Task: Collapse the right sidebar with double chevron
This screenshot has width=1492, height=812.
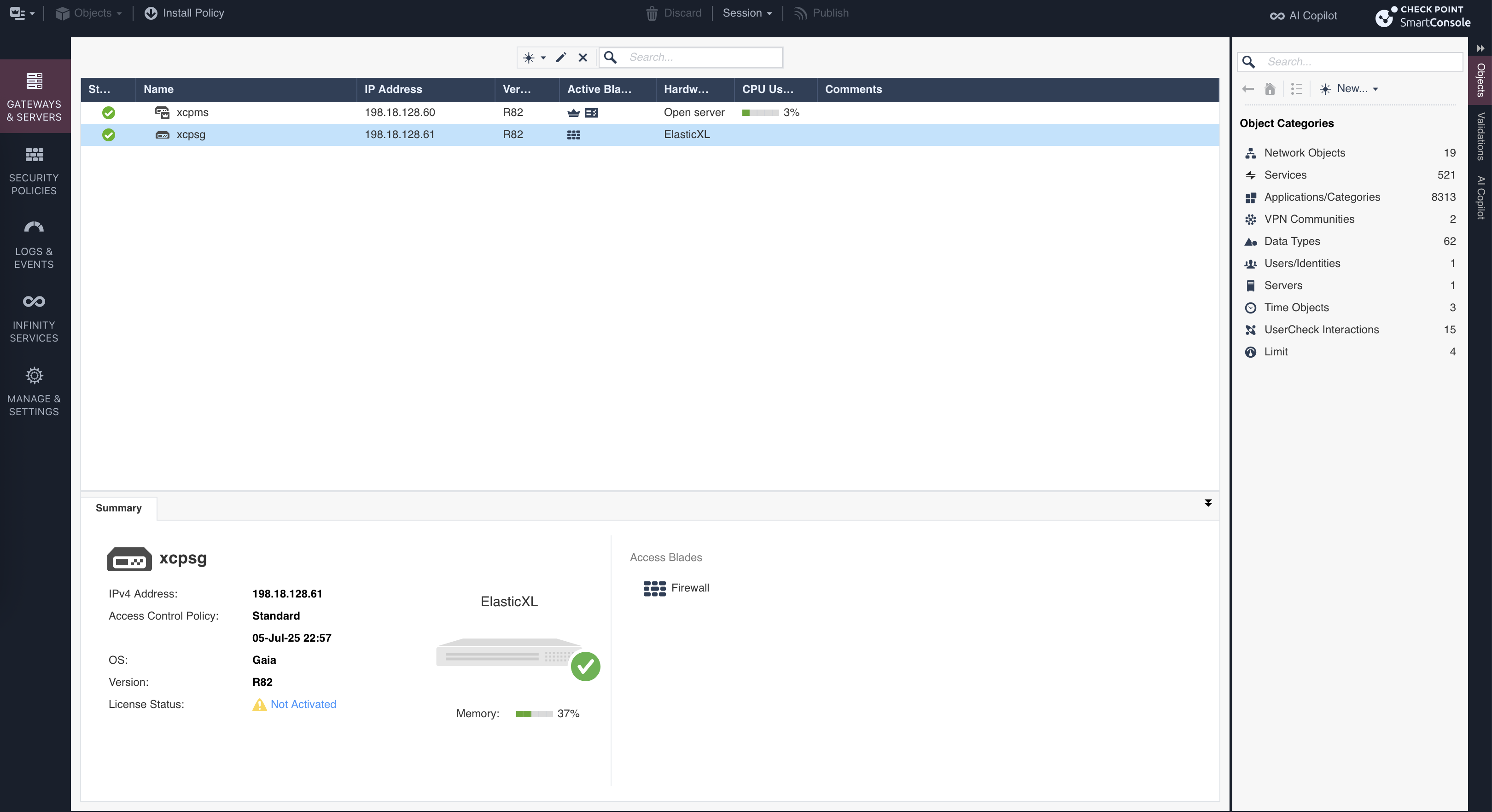Action: coord(1480,48)
